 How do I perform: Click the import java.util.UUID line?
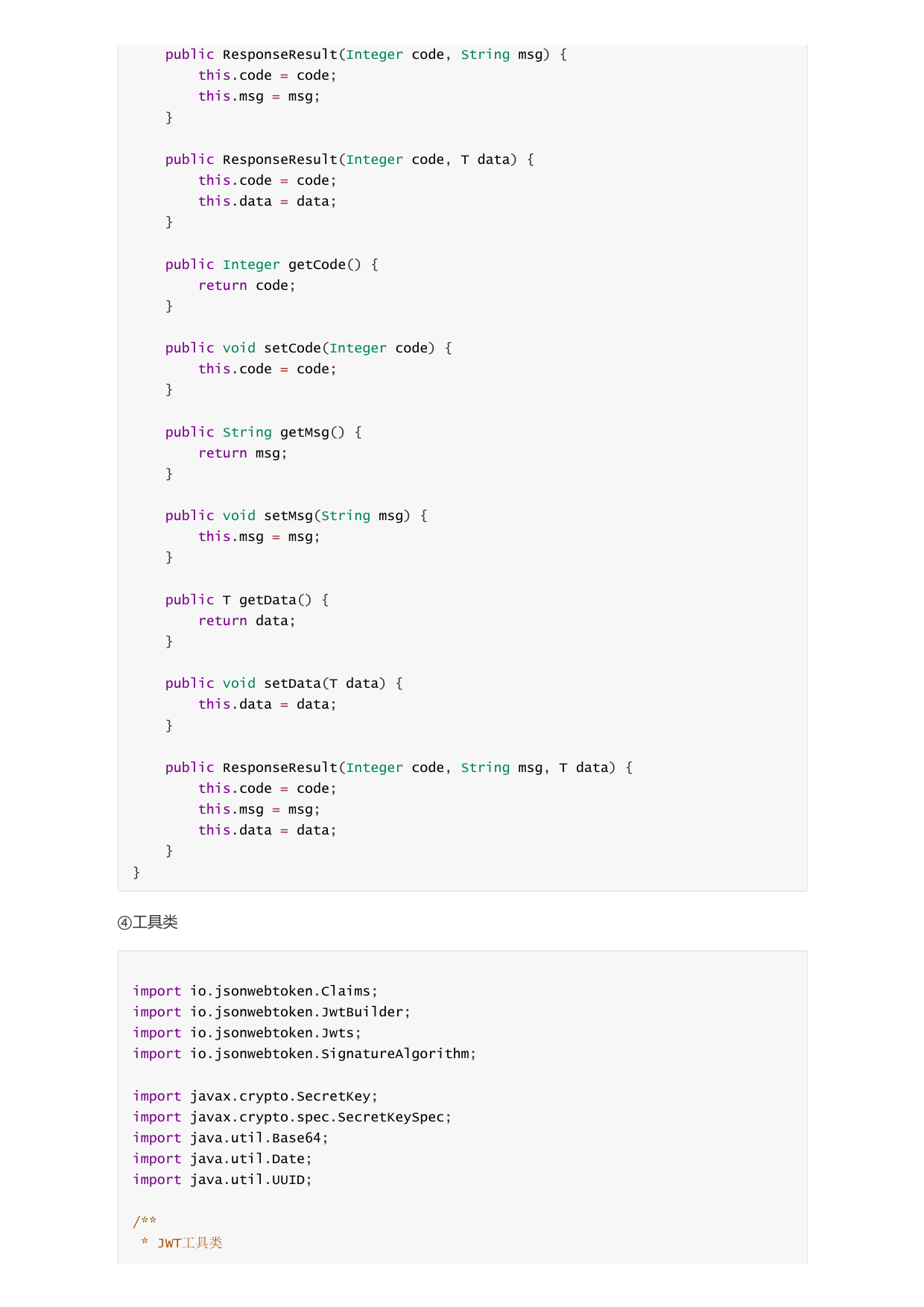pos(223,1180)
